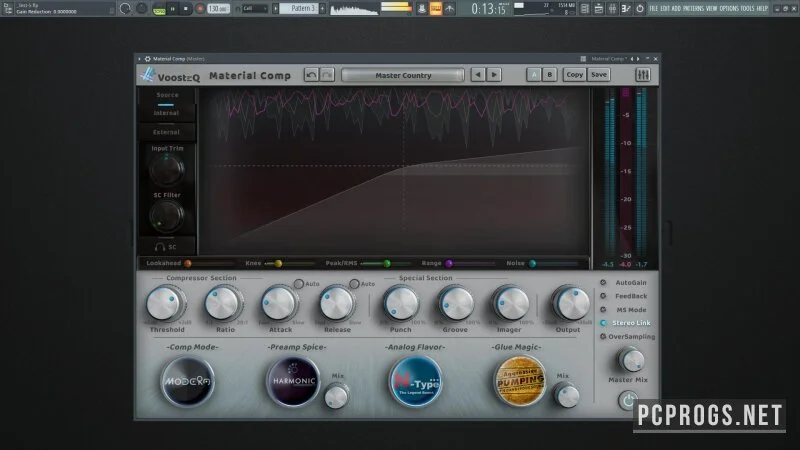
Task: Enable Release Auto mode
Action: point(354,284)
